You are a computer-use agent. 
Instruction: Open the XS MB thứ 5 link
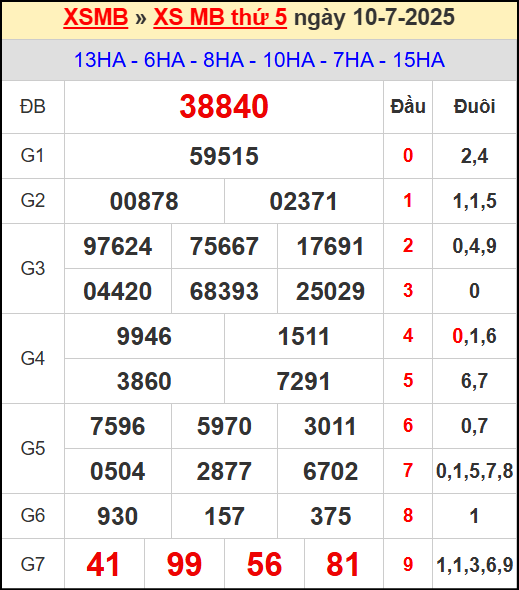click(220, 17)
